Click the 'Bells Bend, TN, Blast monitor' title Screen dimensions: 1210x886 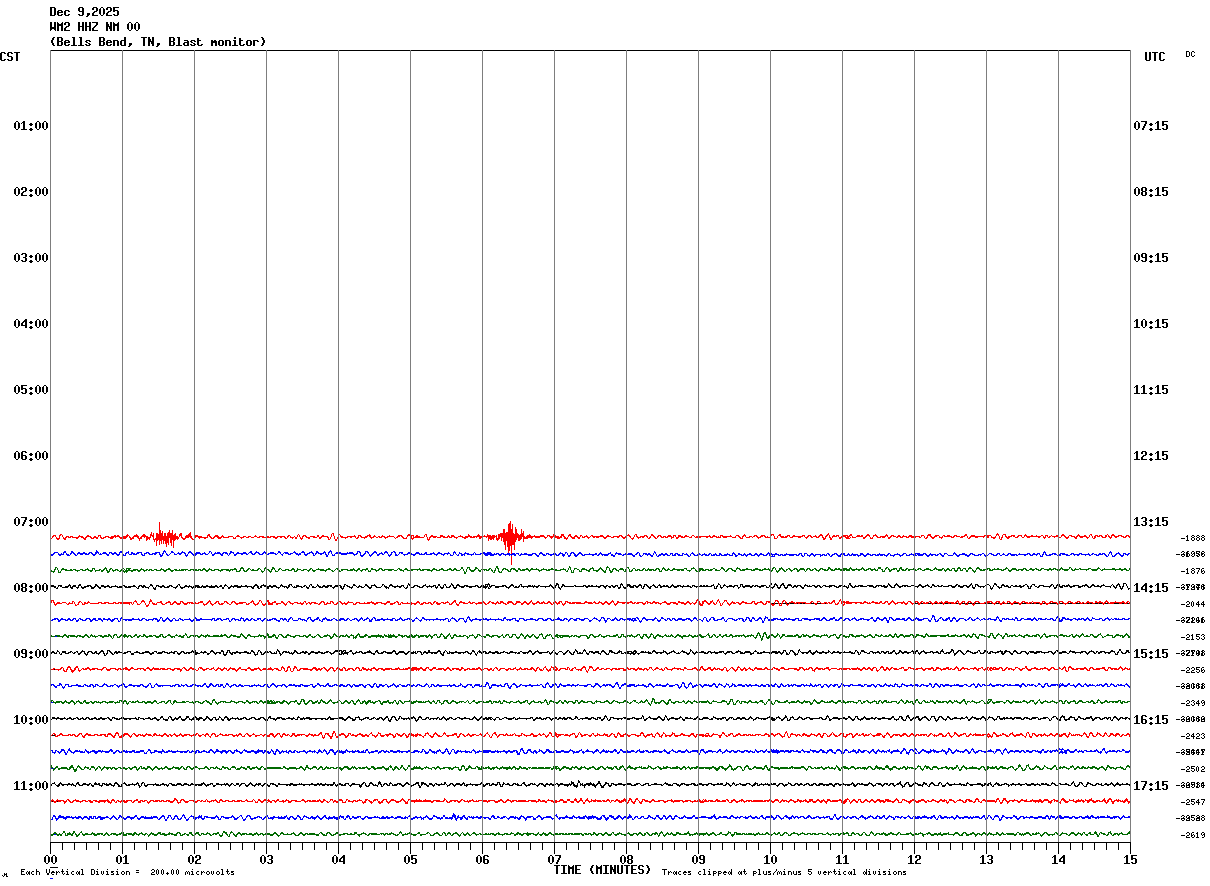158,42
